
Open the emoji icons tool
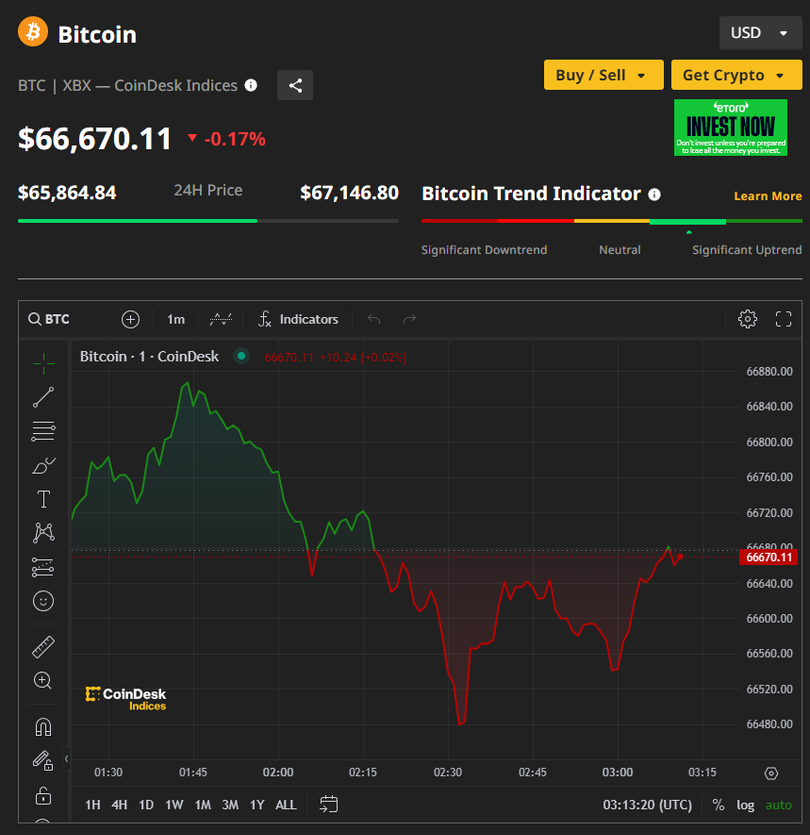point(43,601)
